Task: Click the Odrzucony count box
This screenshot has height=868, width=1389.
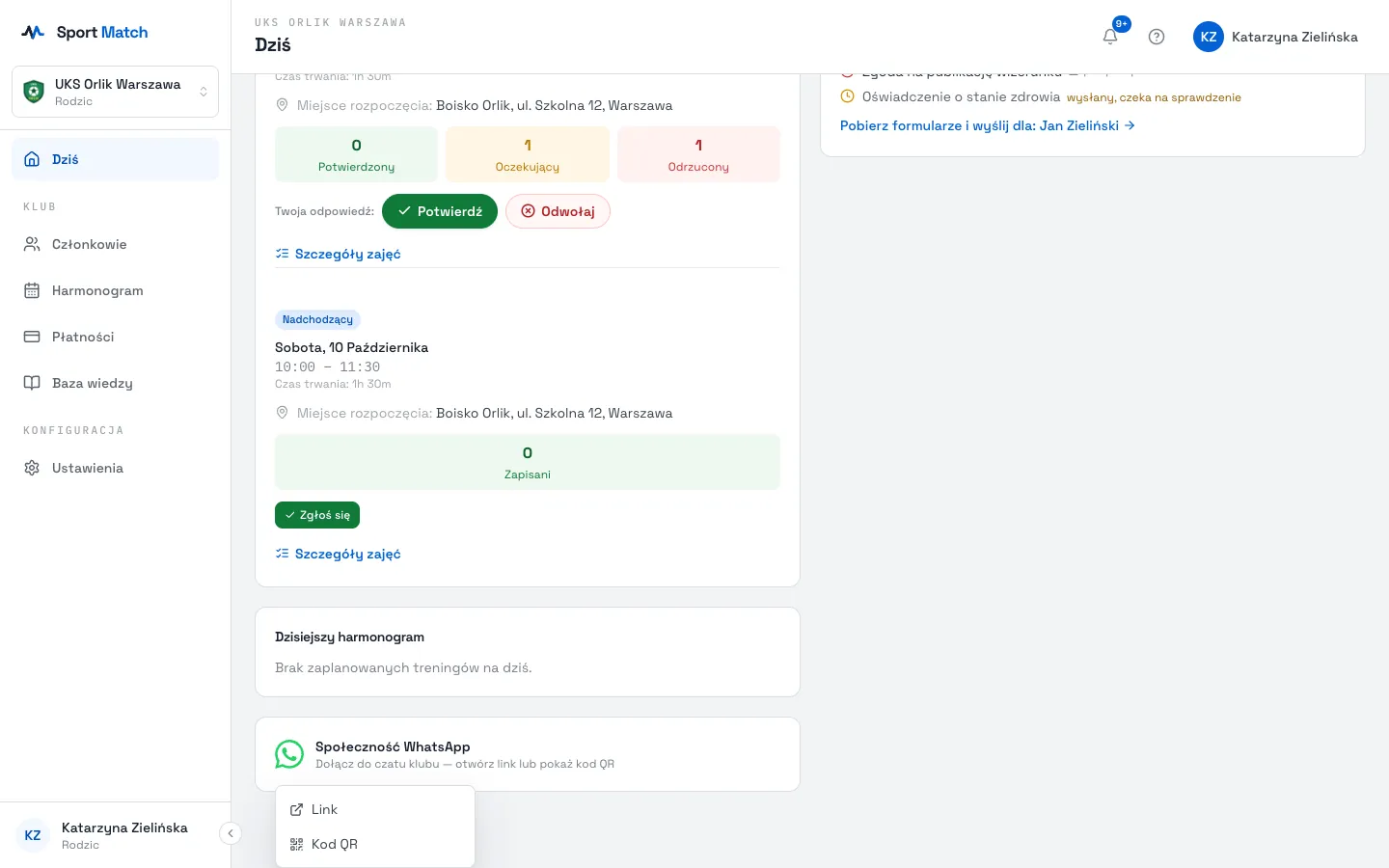Action: tap(698, 154)
